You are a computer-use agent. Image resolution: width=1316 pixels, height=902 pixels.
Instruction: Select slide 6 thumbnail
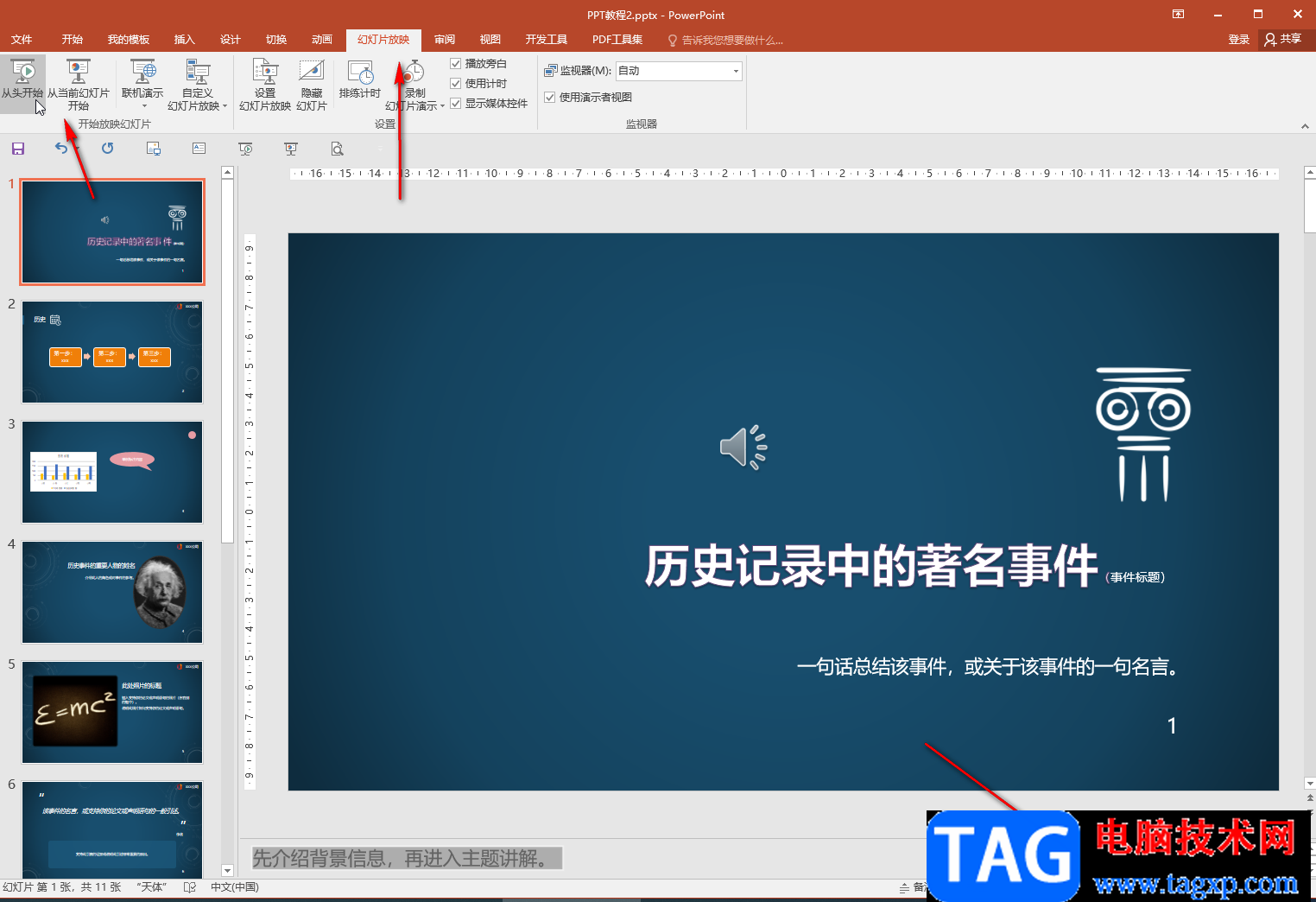point(112,829)
